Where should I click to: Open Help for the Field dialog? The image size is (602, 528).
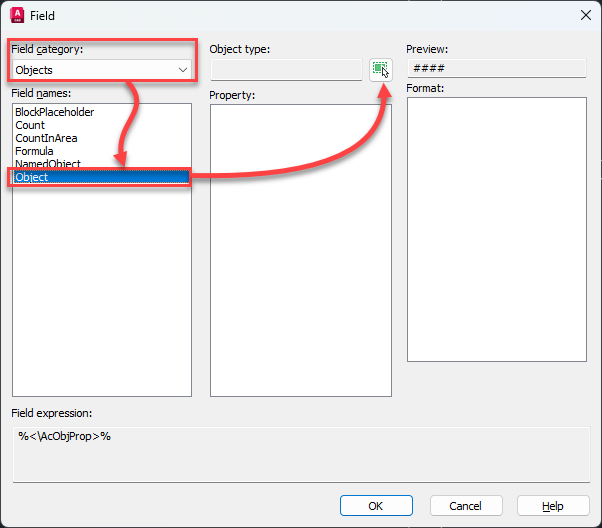[x=553, y=506]
